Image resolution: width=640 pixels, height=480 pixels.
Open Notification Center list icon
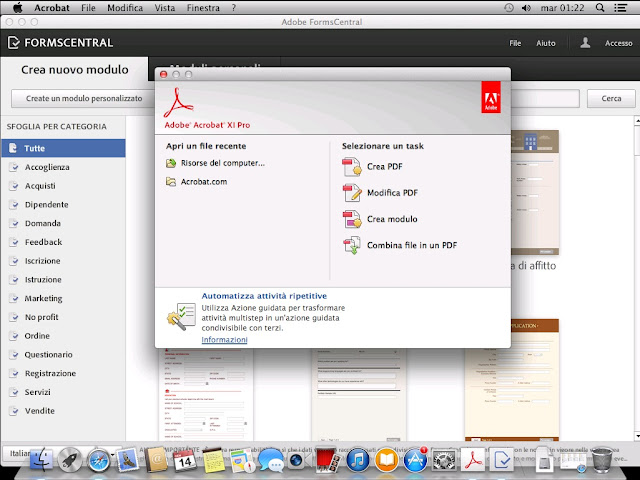point(621,8)
